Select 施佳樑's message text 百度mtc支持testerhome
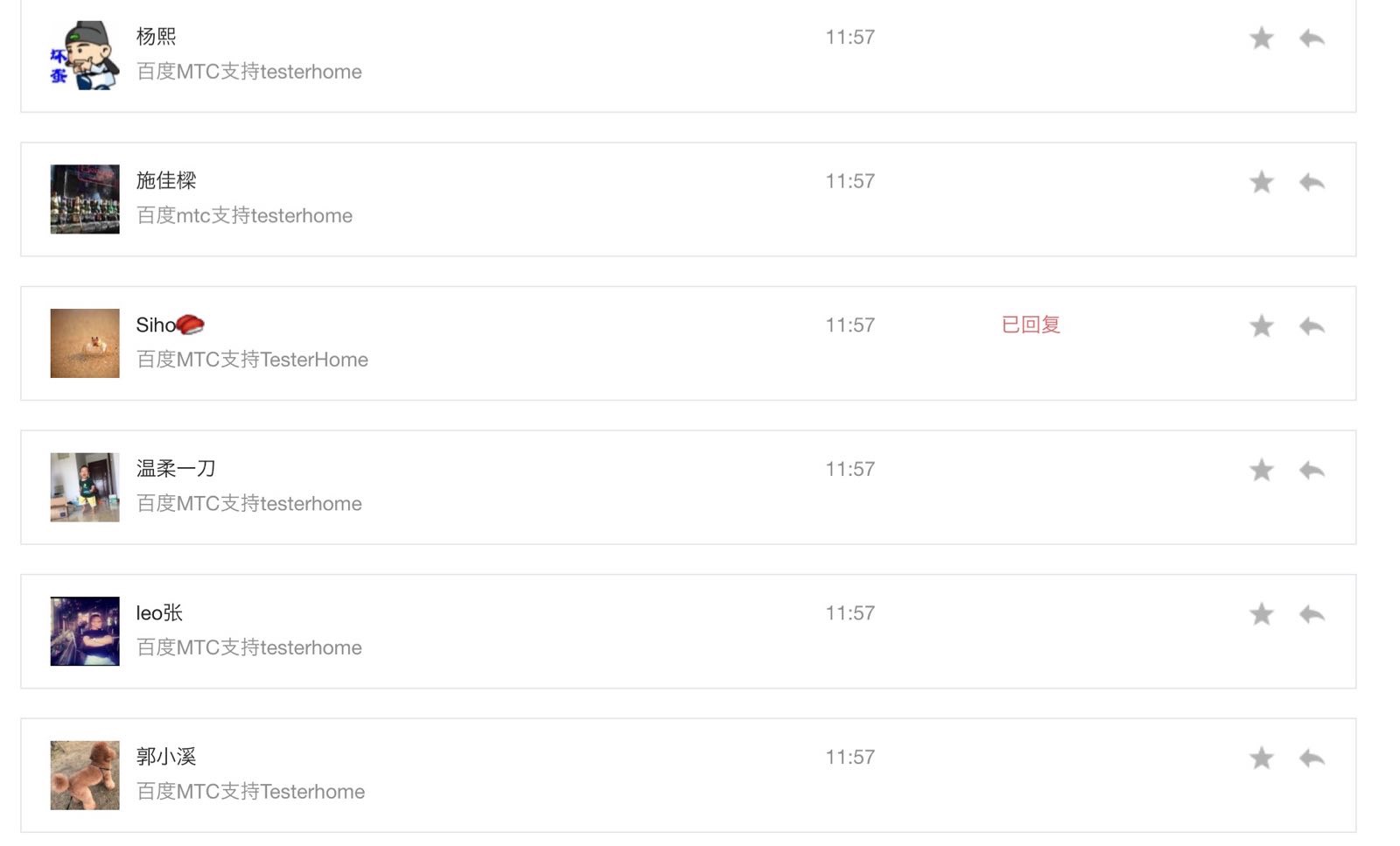Screen dimensions: 1400x846 pos(244,215)
